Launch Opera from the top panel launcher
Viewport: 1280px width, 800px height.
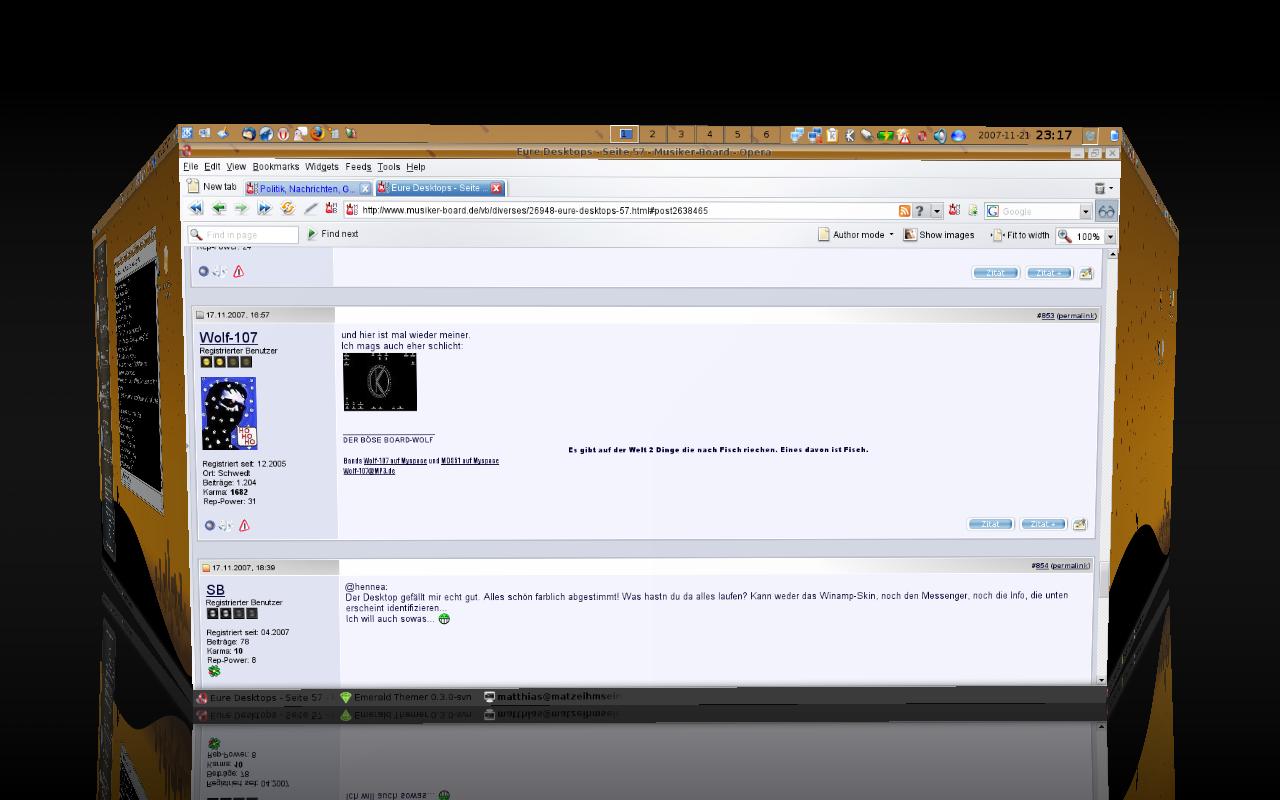pos(283,134)
